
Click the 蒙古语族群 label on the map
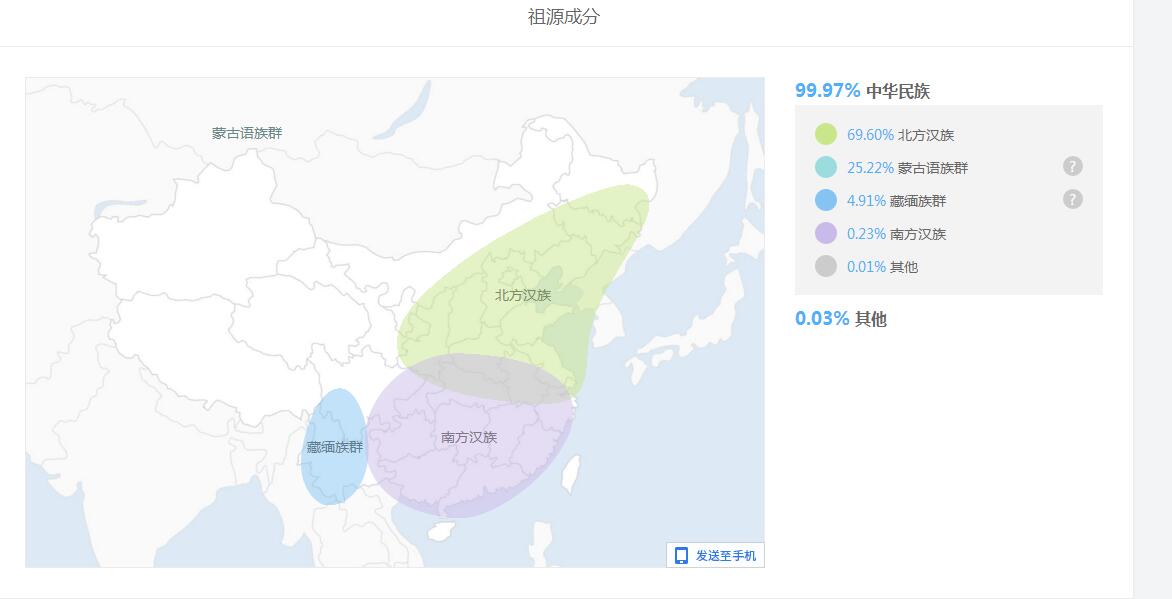coord(247,133)
